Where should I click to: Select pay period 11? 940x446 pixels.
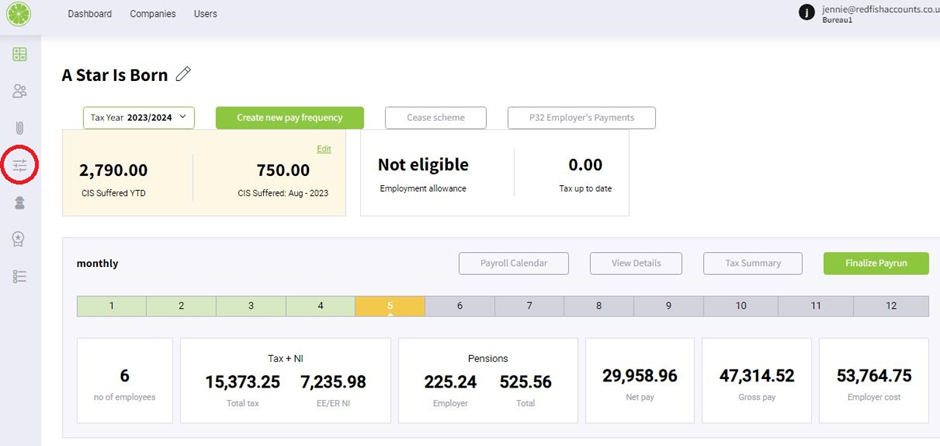point(816,306)
